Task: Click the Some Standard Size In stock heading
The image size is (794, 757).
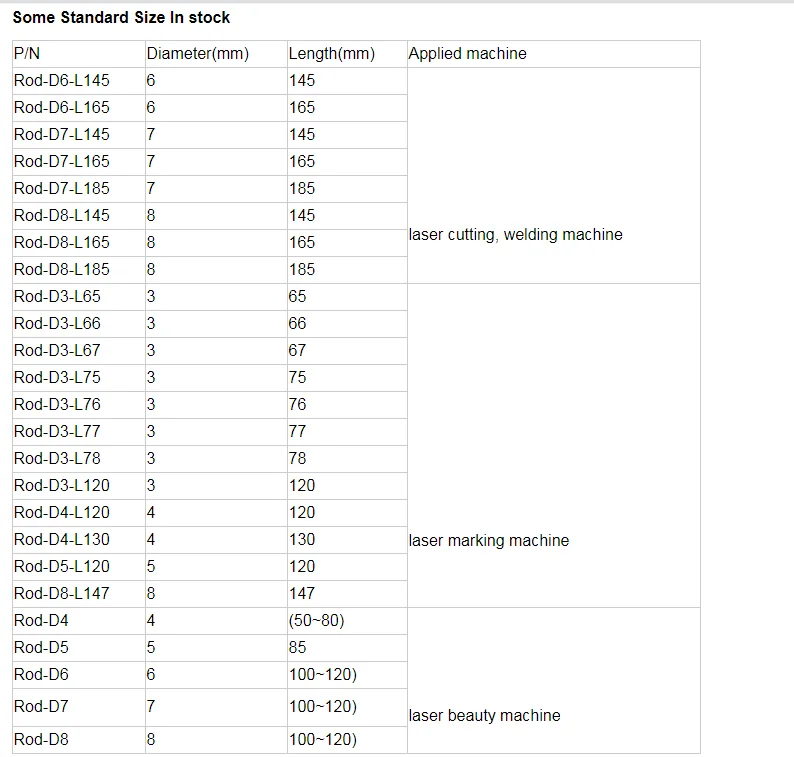Action: (x=121, y=18)
